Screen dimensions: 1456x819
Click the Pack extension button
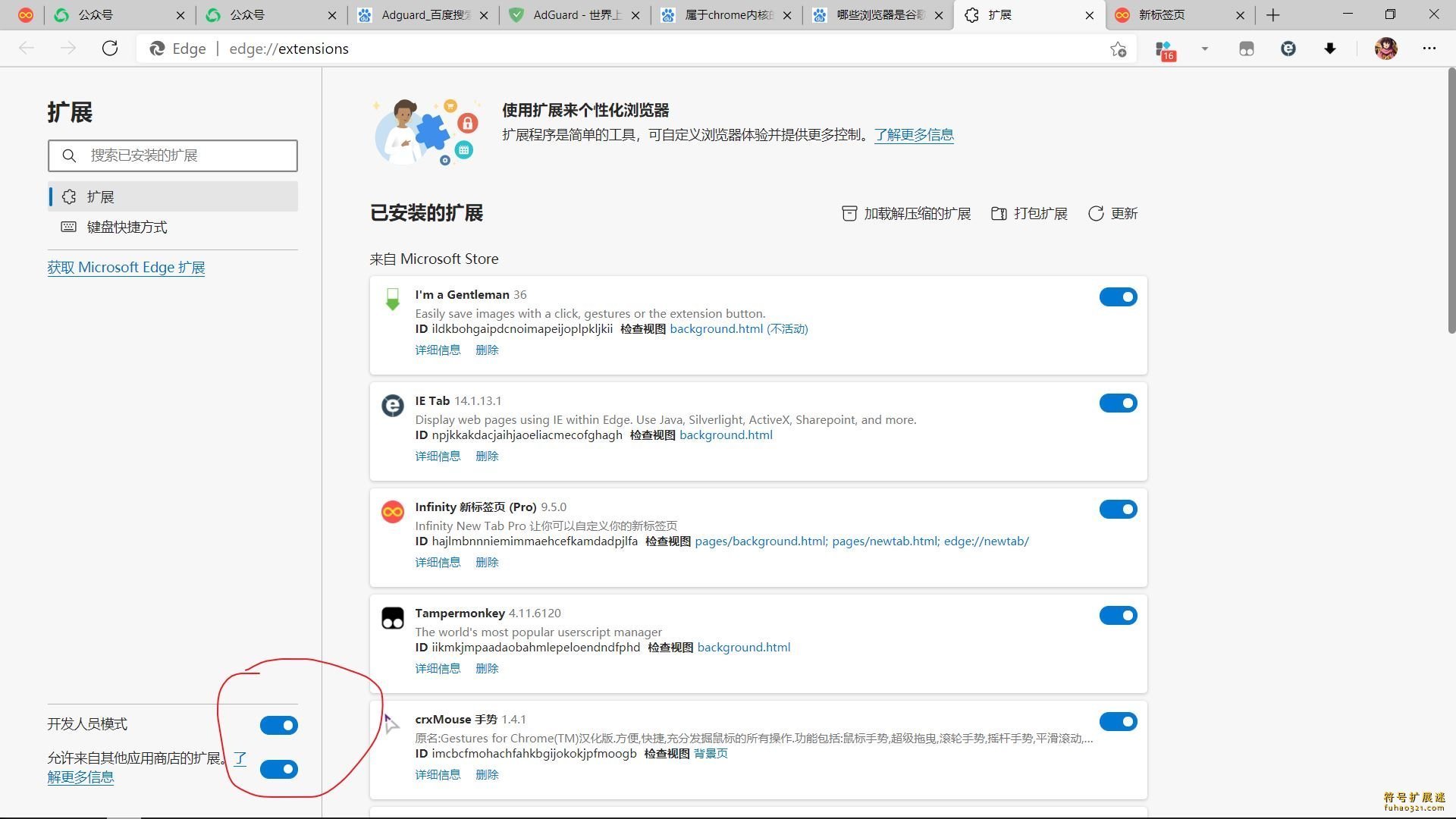1029,214
